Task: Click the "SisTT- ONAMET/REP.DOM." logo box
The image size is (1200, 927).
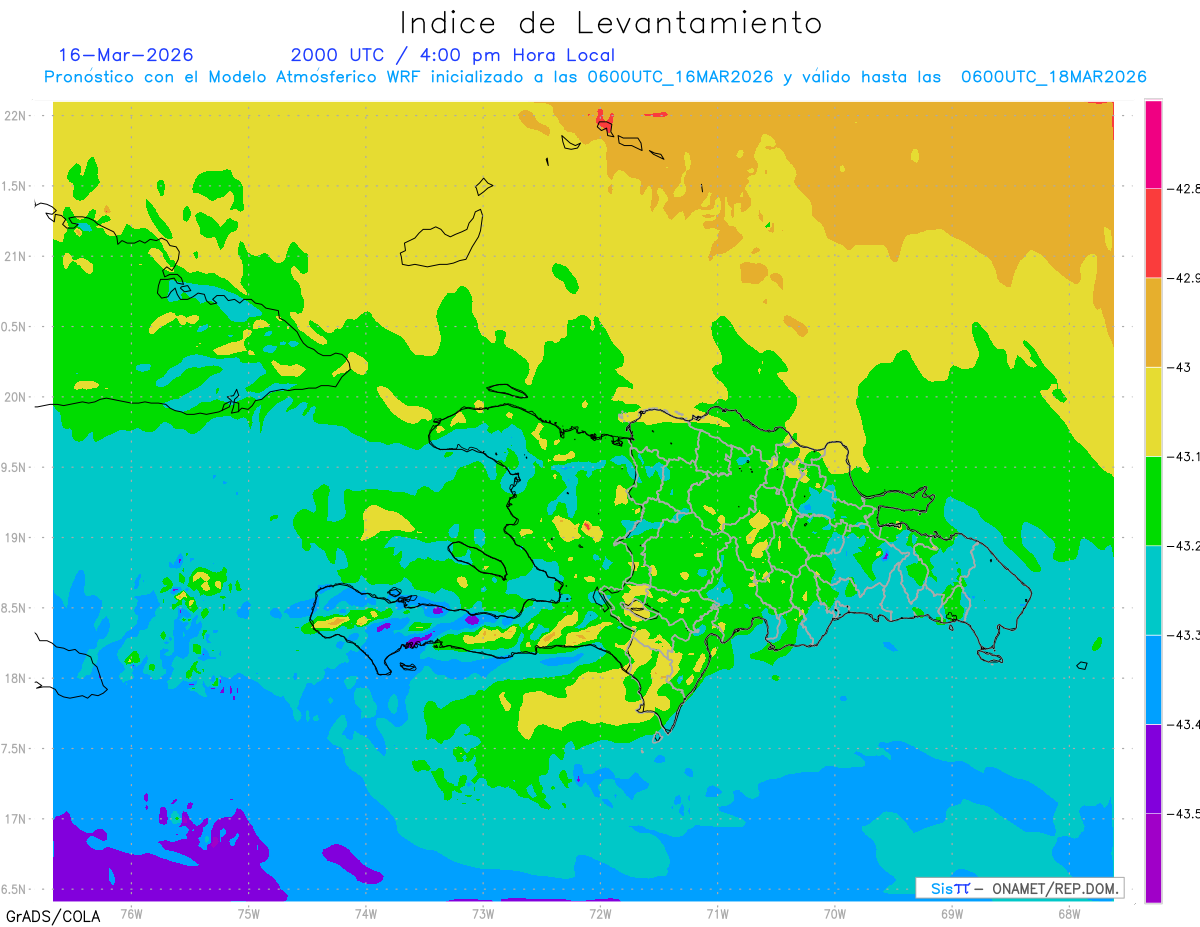Action: coord(1019,888)
